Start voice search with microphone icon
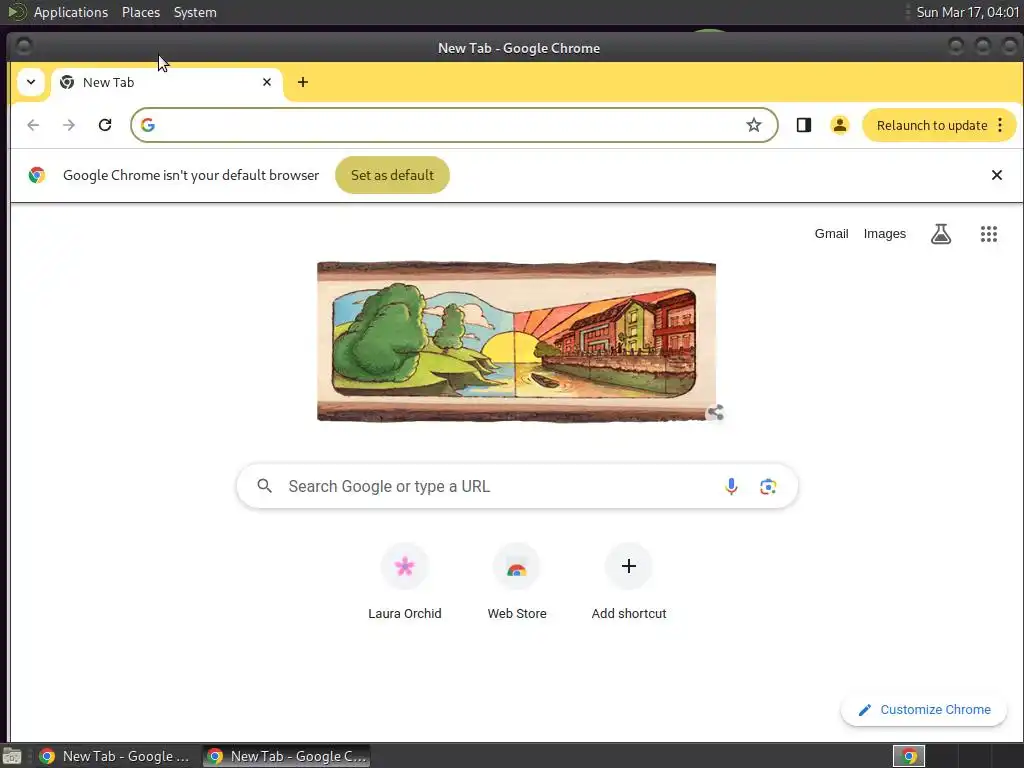Screen dimensions: 1024x768 pyautogui.click(x=731, y=487)
